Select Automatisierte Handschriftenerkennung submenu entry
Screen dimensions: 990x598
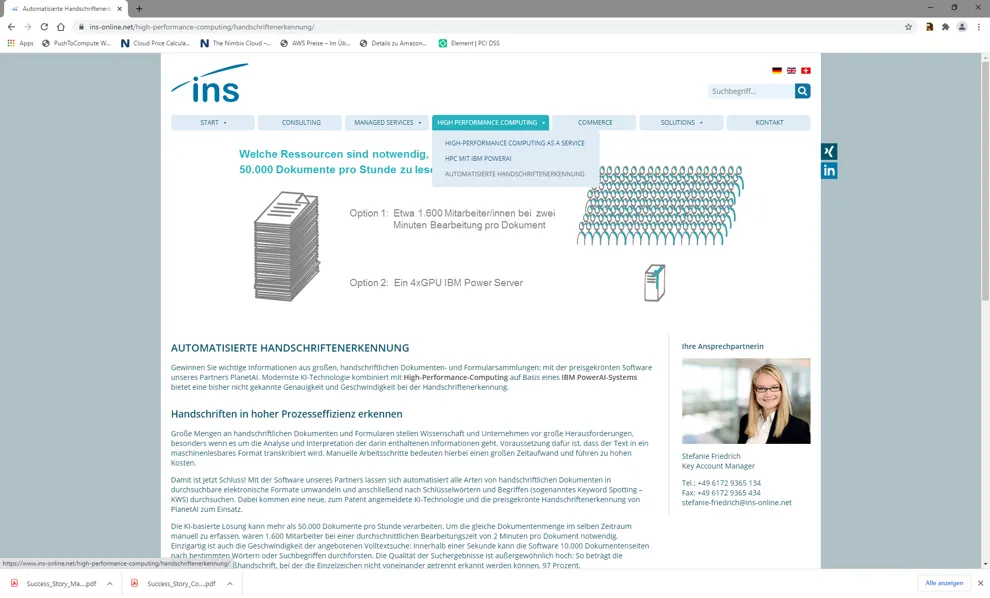click(x=515, y=174)
